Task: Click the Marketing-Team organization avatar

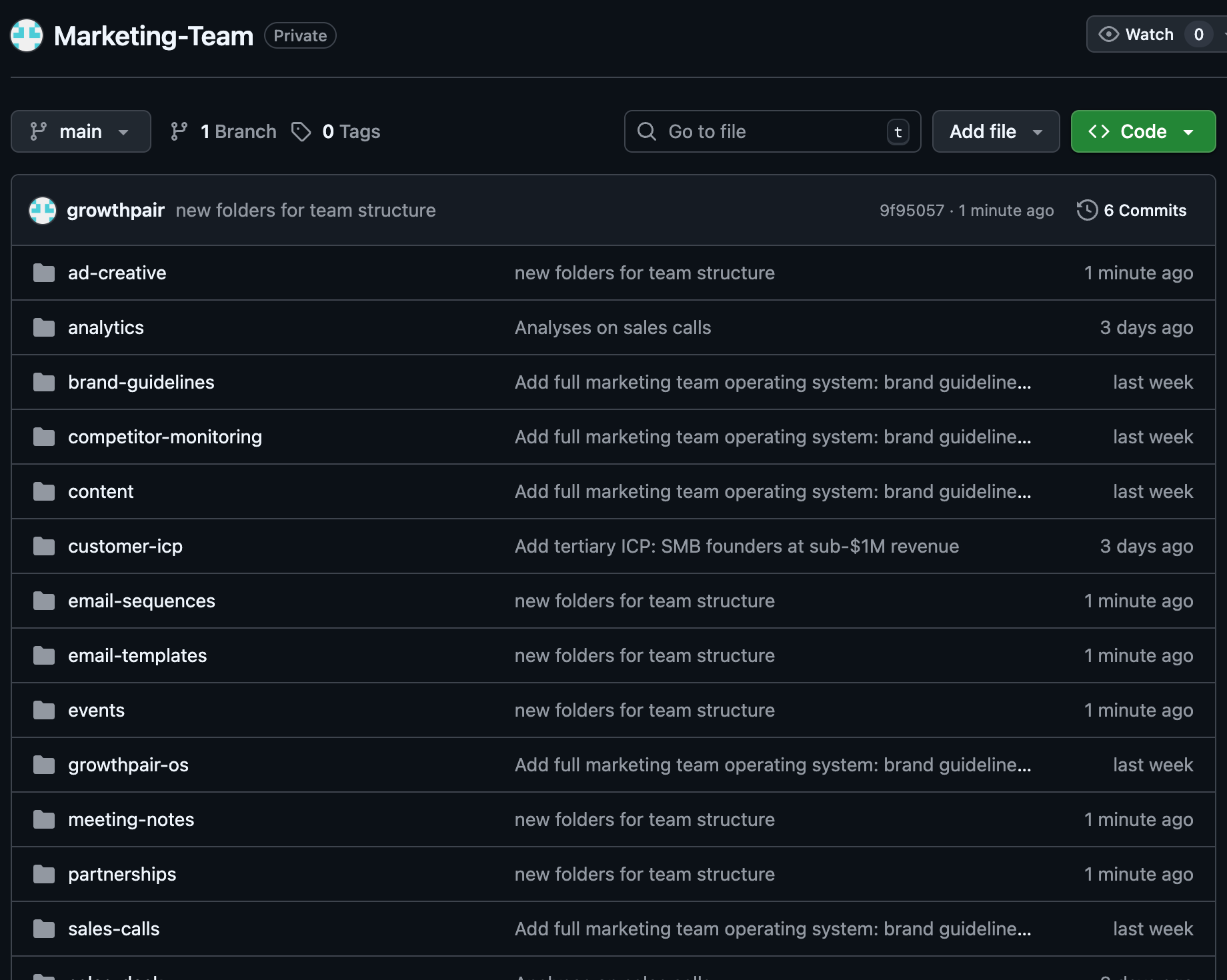Action: (27, 35)
